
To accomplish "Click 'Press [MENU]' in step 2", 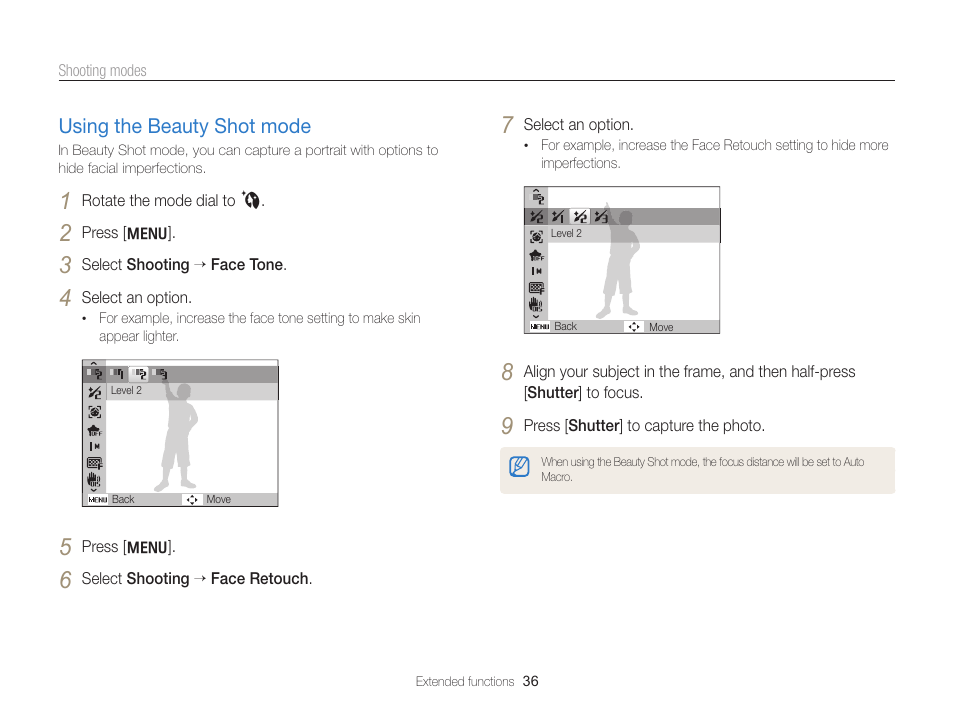I will (128, 233).
